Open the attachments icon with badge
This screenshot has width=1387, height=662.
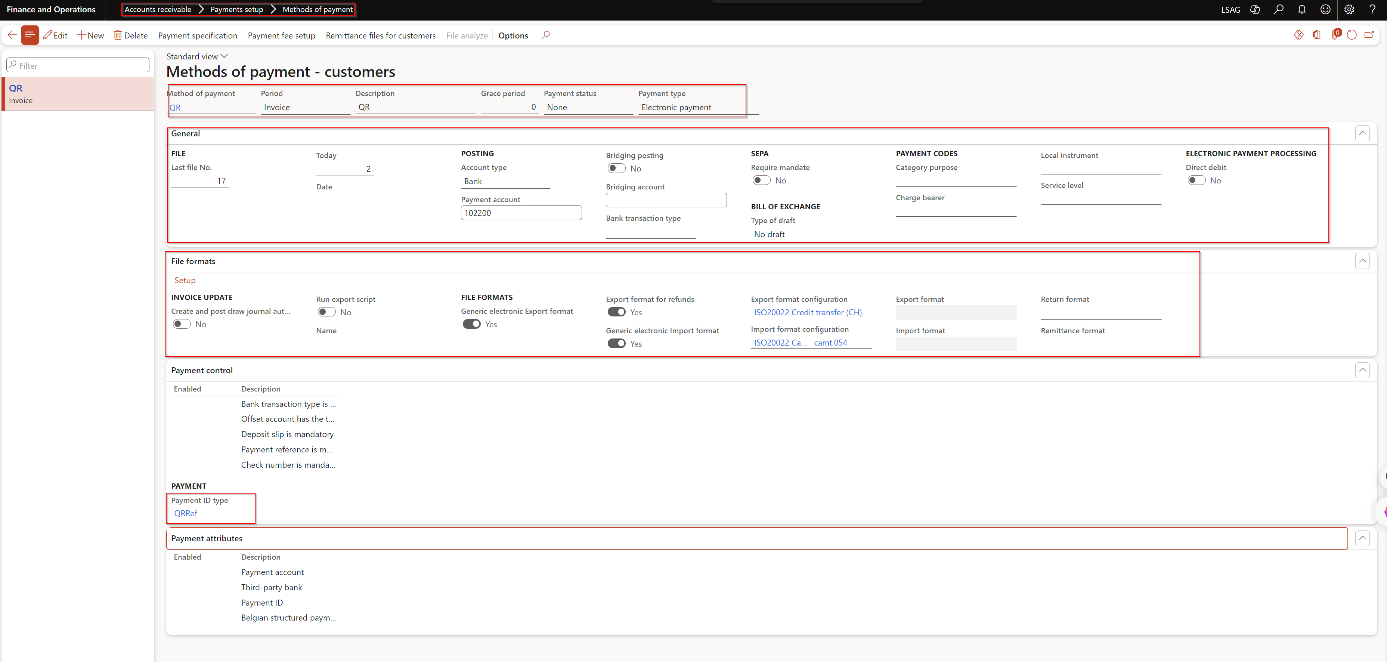pyautogui.click(x=1337, y=34)
